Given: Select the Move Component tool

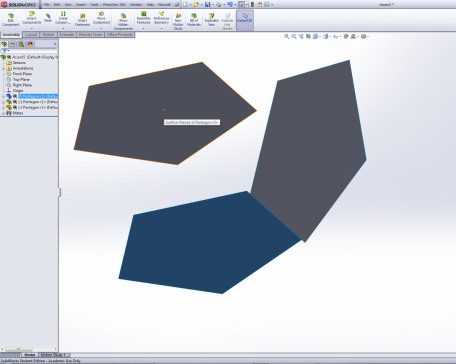Looking at the screenshot, I should click(101, 18).
